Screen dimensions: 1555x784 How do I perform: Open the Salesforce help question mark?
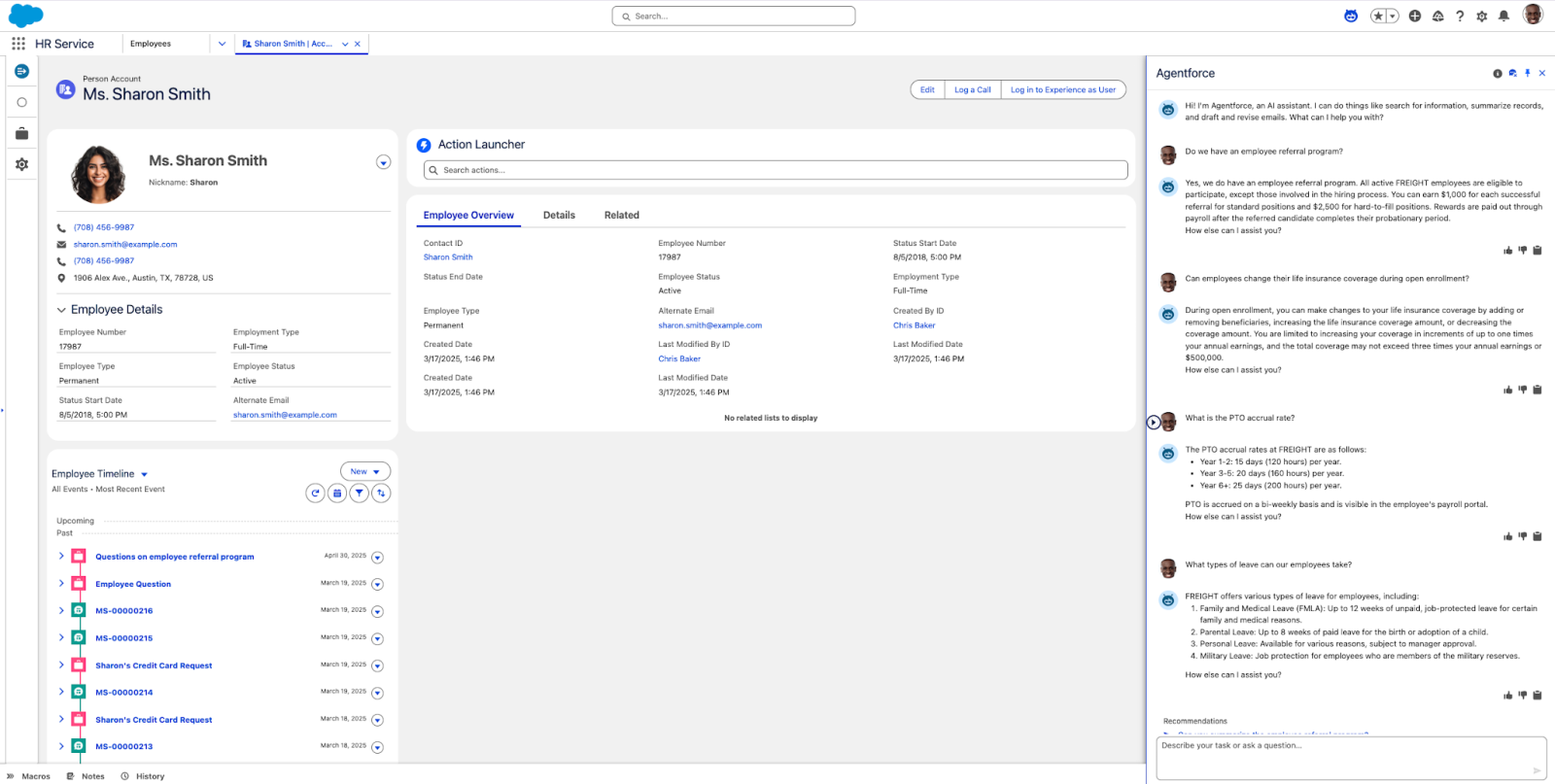[1460, 16]
